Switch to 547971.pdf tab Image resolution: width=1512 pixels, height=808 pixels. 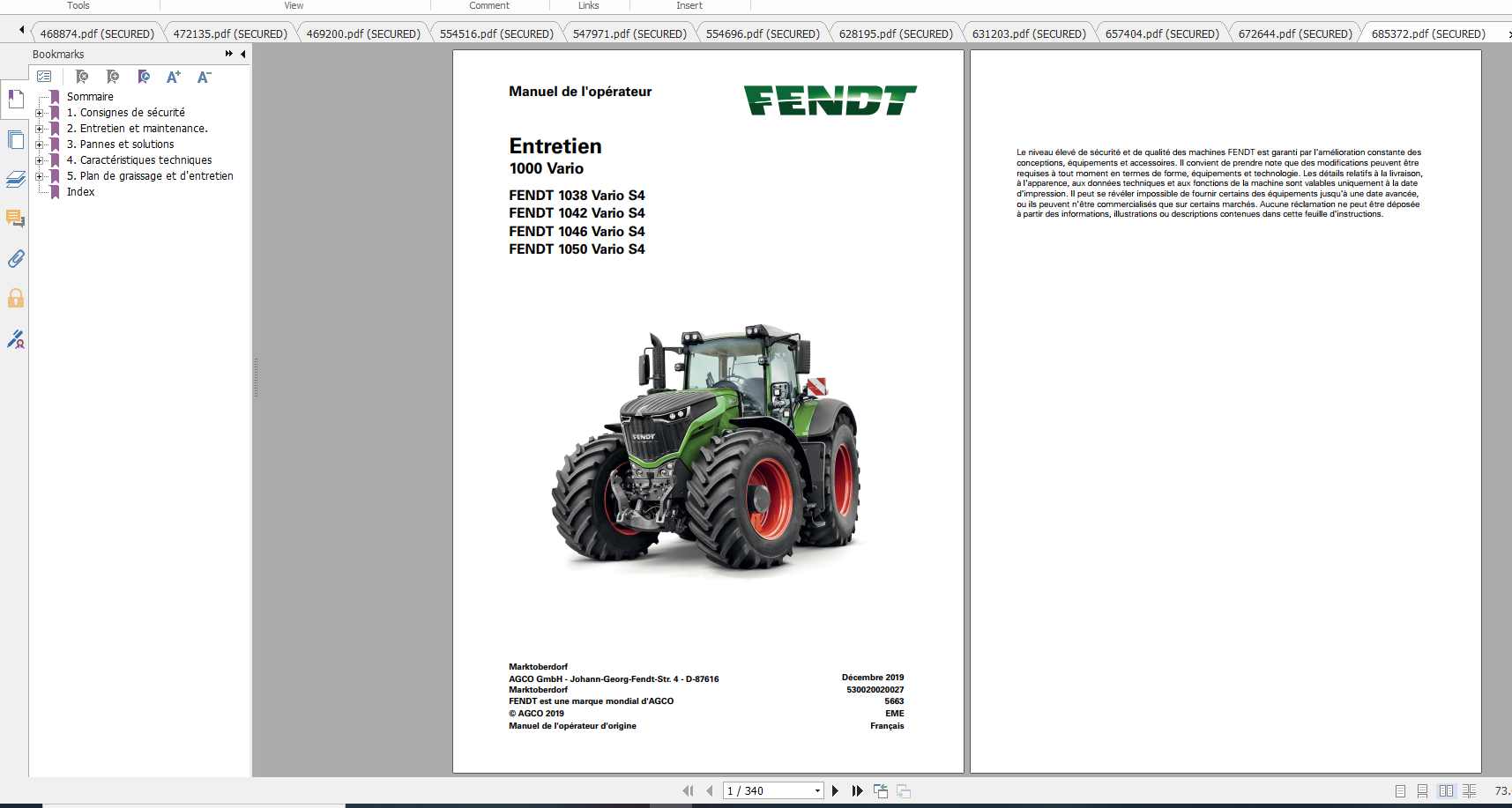(629, 33)
